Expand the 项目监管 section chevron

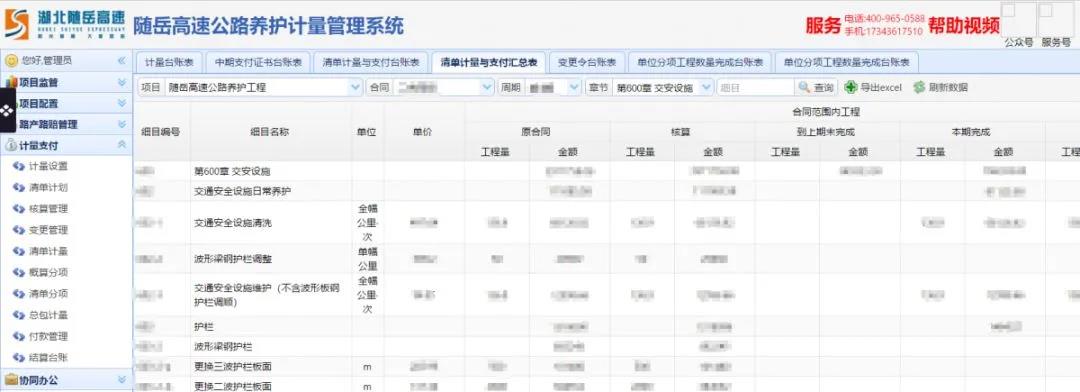(122, 82)
